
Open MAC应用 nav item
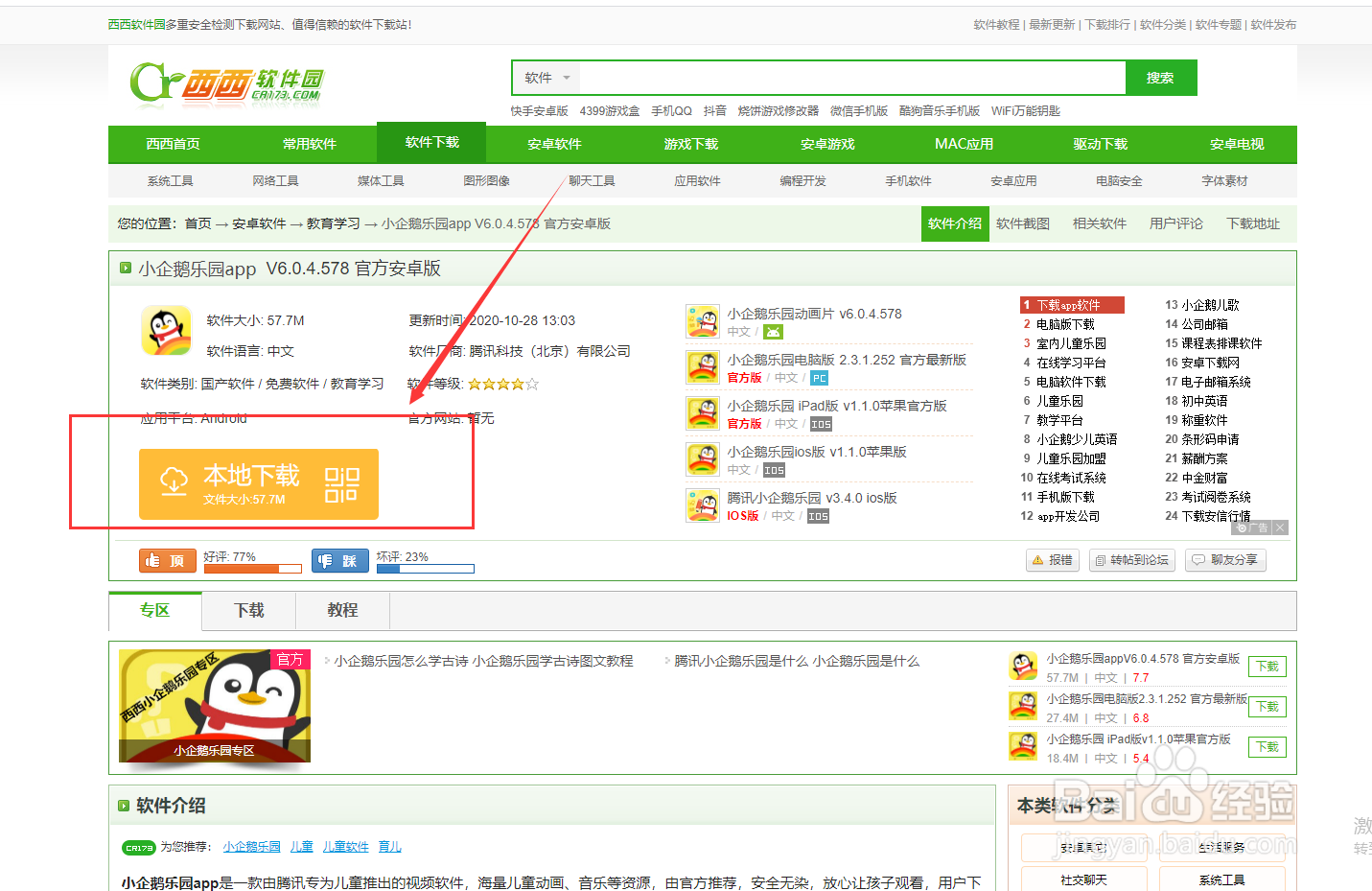tap(964, 144)
